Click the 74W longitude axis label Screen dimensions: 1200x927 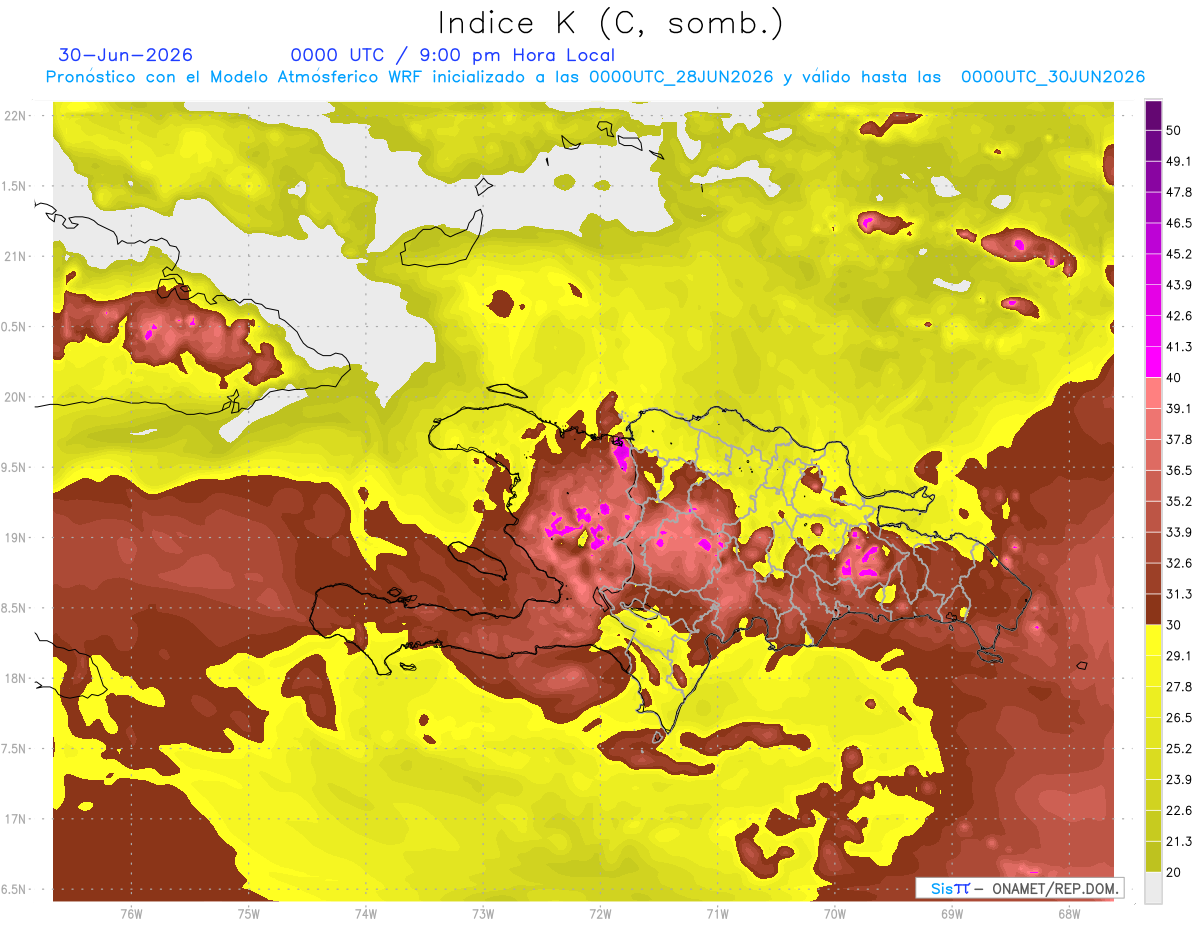(x=365, y=914)
